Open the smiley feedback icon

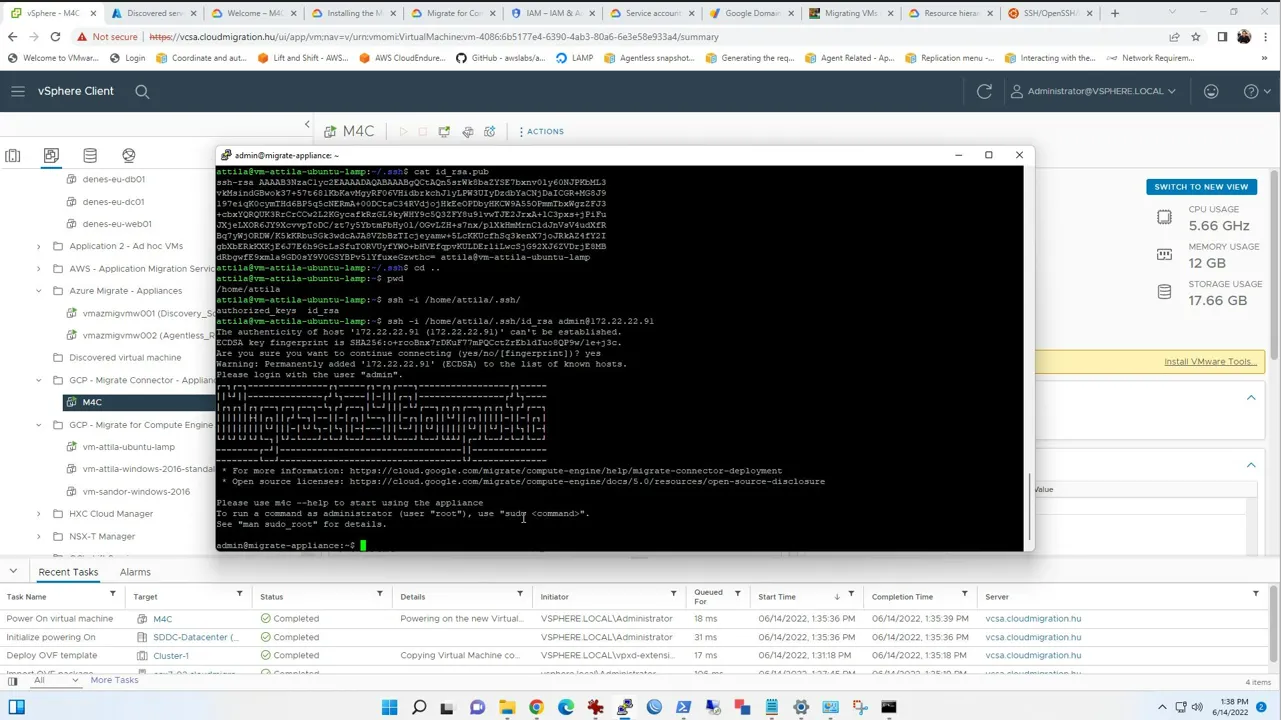[x=1211, y=91]
